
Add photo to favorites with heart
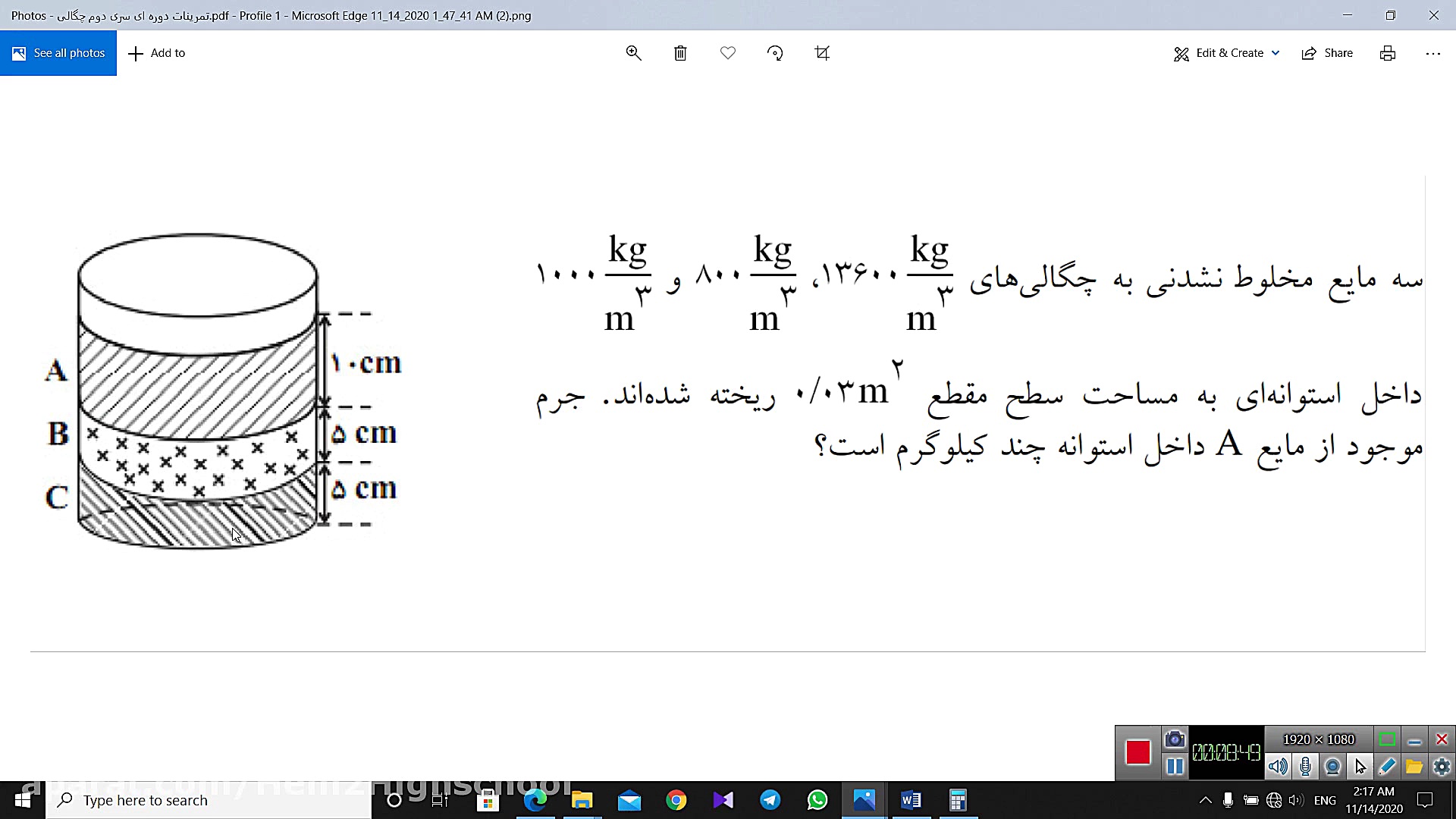point(728,53)
